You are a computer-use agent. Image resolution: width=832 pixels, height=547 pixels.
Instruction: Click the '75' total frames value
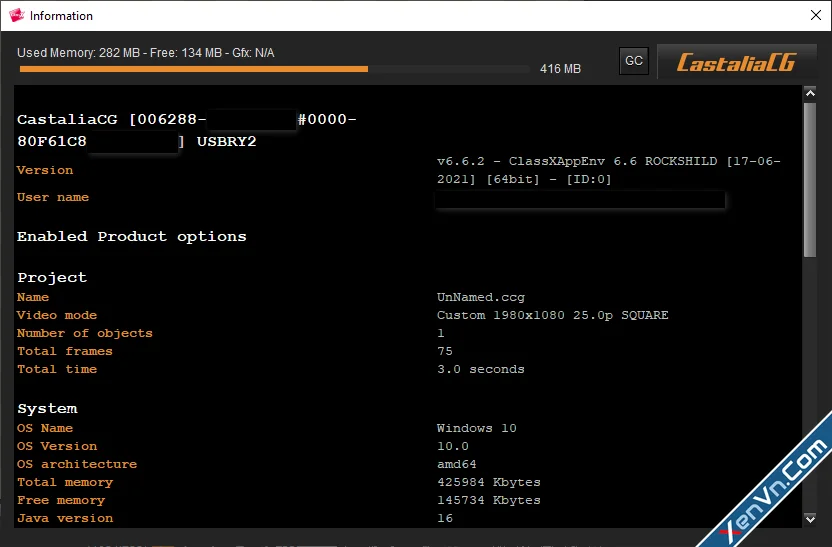[x=445, y=351]
